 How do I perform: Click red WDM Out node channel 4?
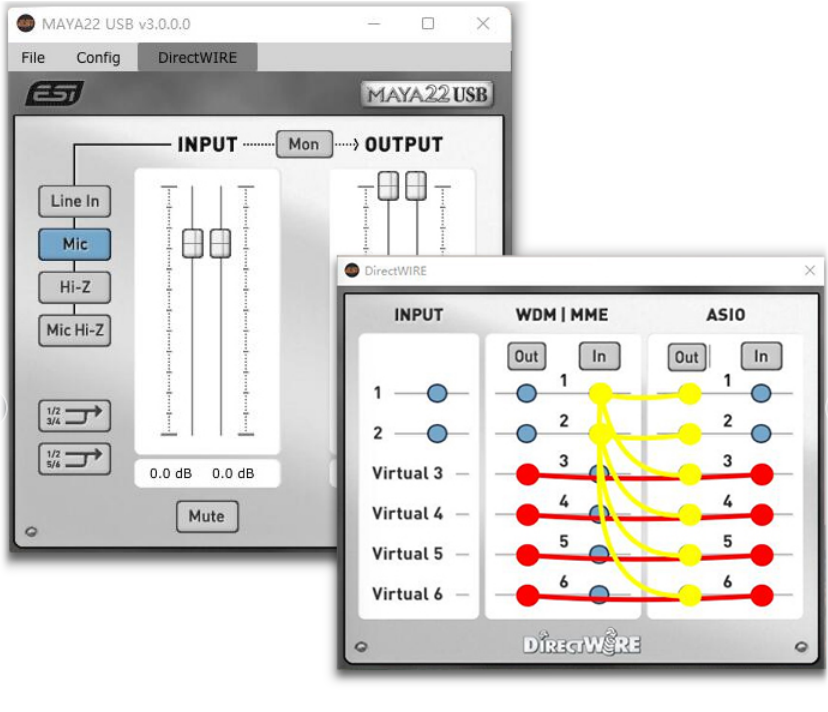click(528, 514)
